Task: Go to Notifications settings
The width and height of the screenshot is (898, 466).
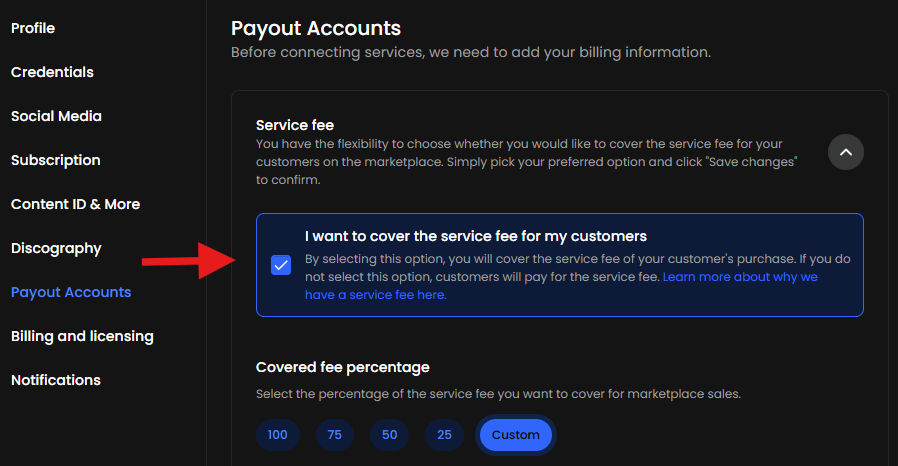Action: click(56, 380)
